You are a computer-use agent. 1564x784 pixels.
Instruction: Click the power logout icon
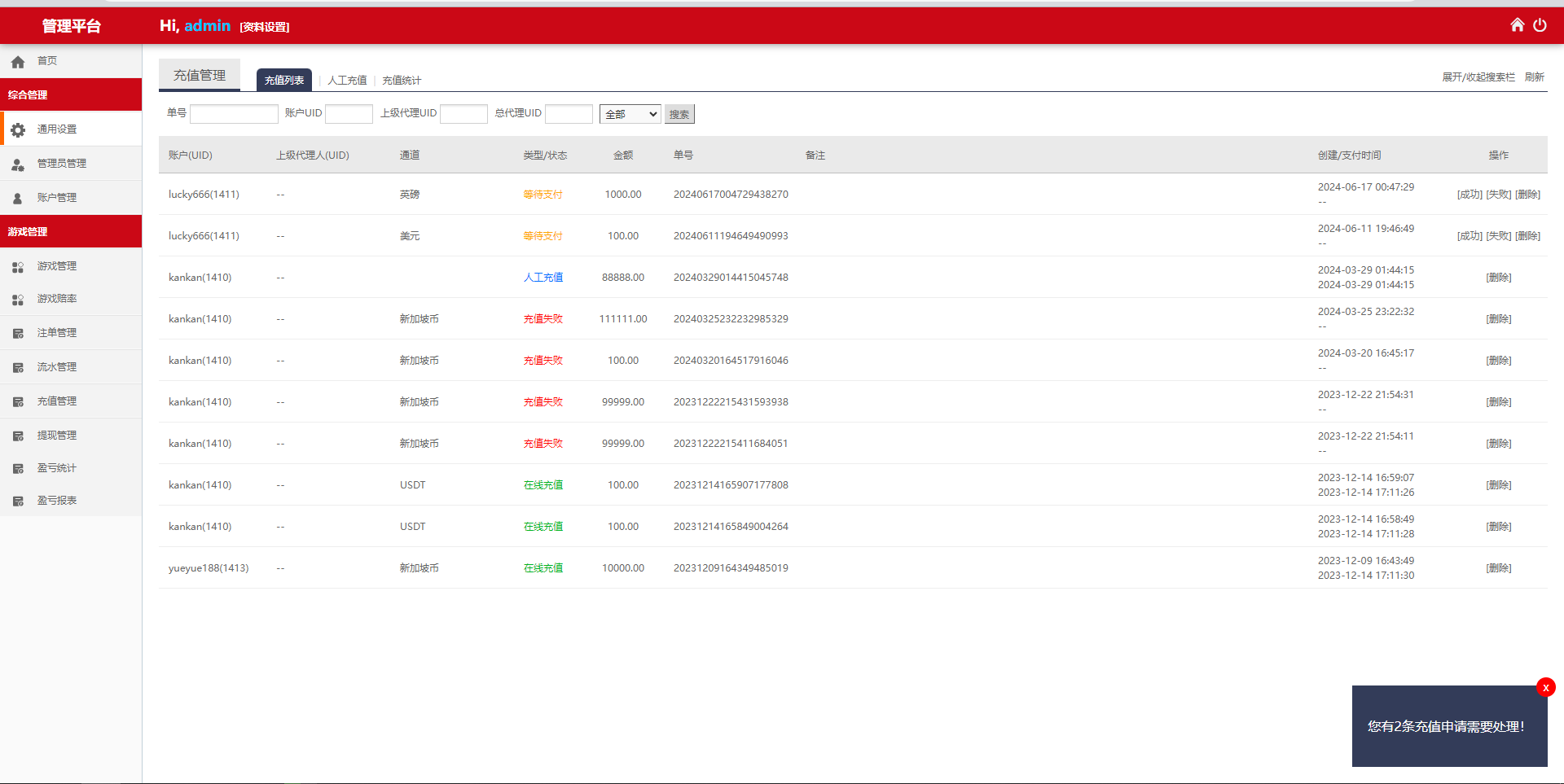[1540, 25]
